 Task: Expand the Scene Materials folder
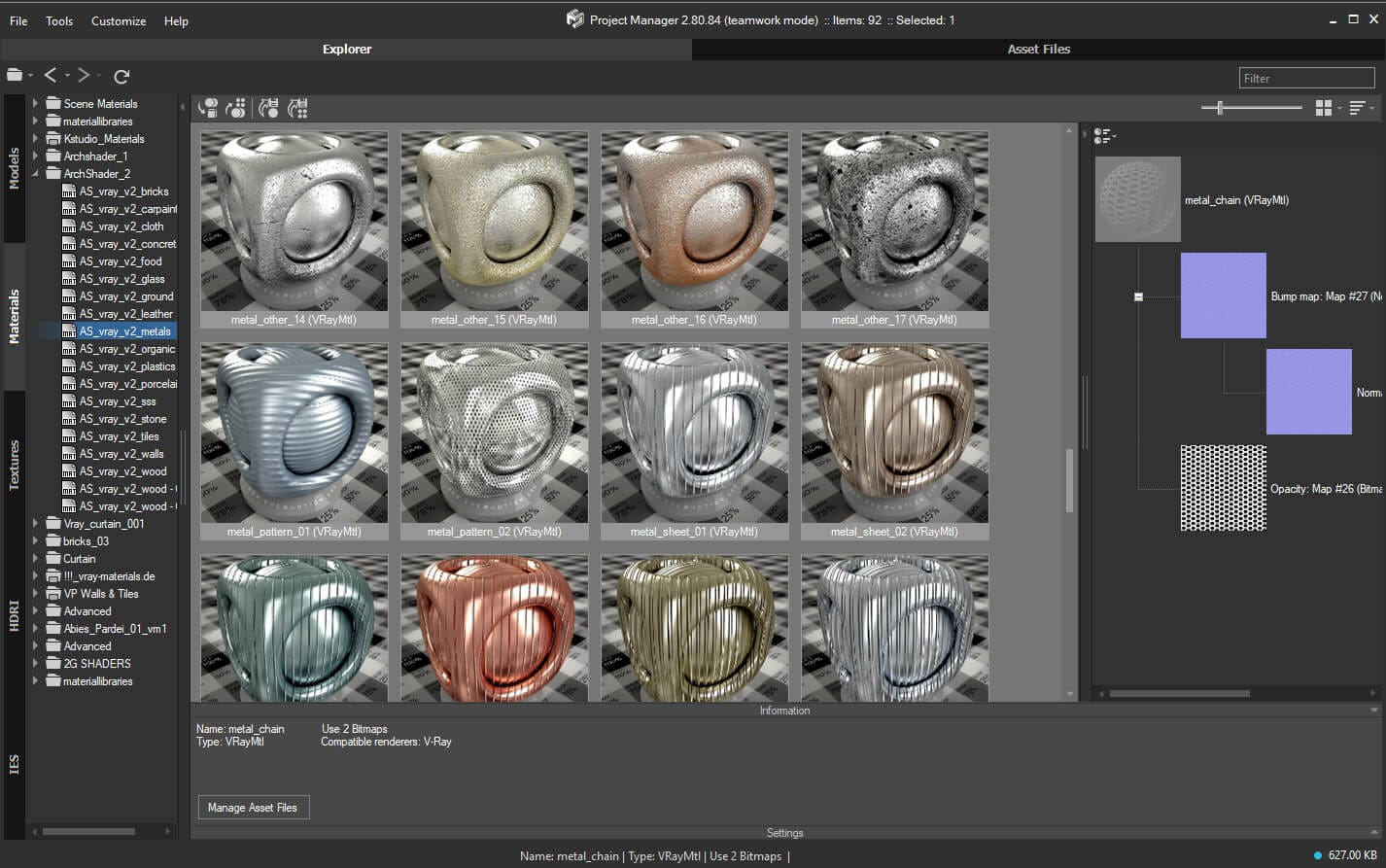[x=36, y=104]
